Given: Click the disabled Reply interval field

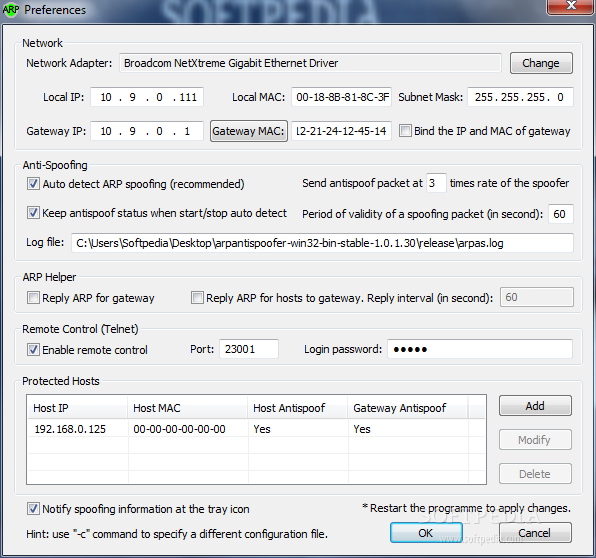Looking at the screenshot, I should tap(537, 297).
